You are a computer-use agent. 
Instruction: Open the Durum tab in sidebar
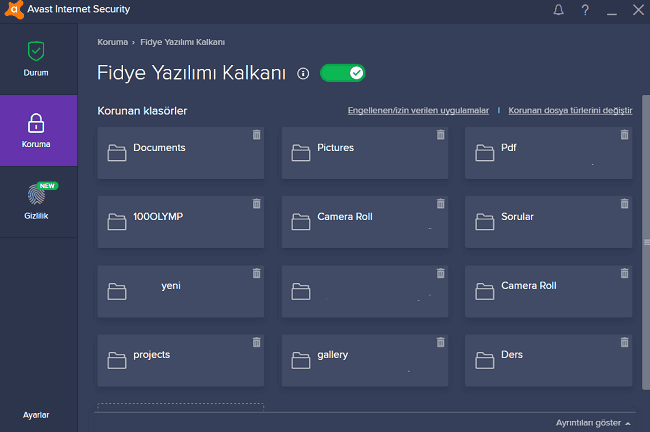point(36,59)
